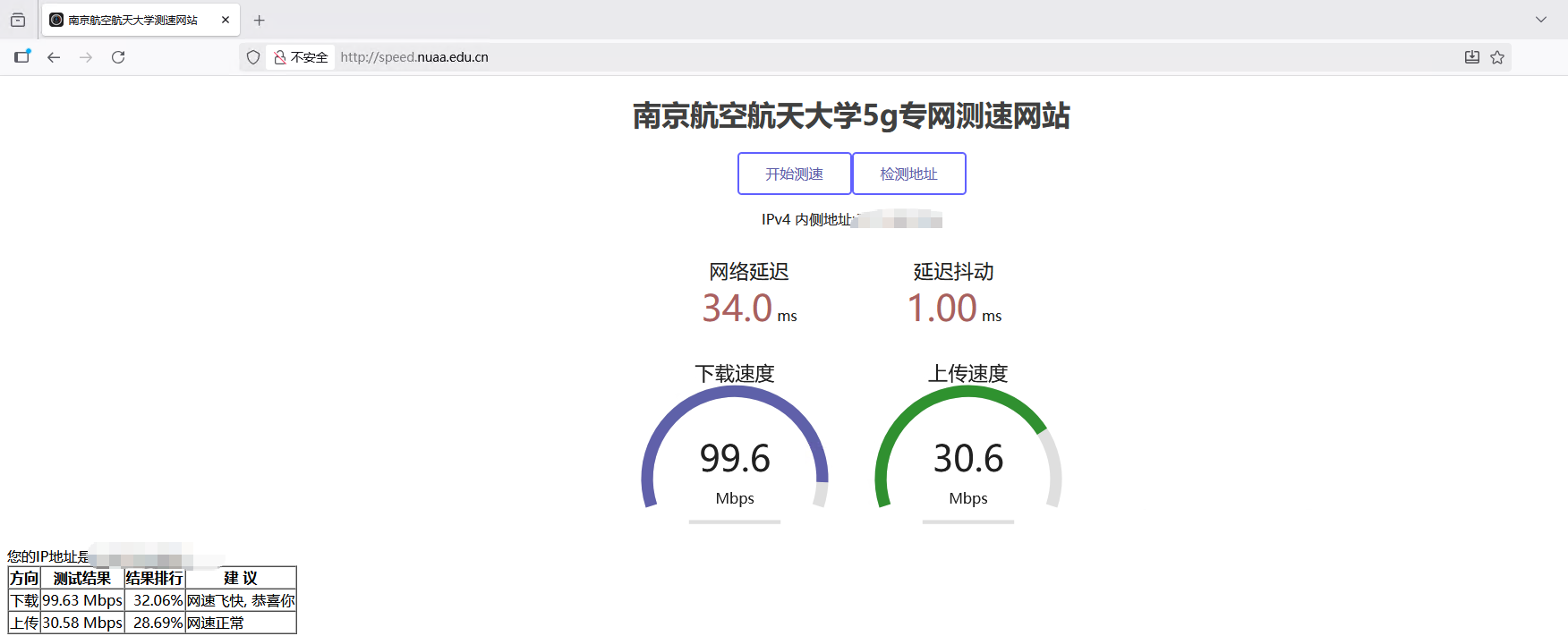Go back using the back arrow
1568x636 pixels.
(x=54, y=57)
